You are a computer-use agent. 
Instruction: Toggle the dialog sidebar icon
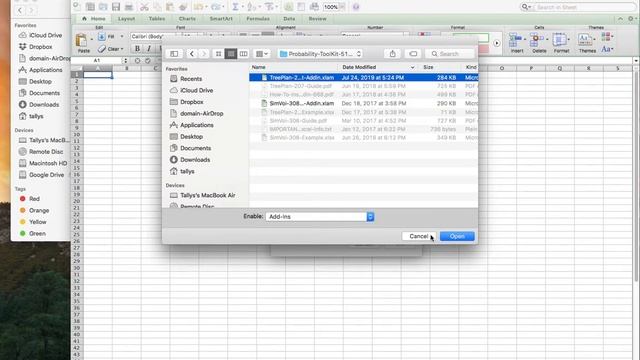174,54
